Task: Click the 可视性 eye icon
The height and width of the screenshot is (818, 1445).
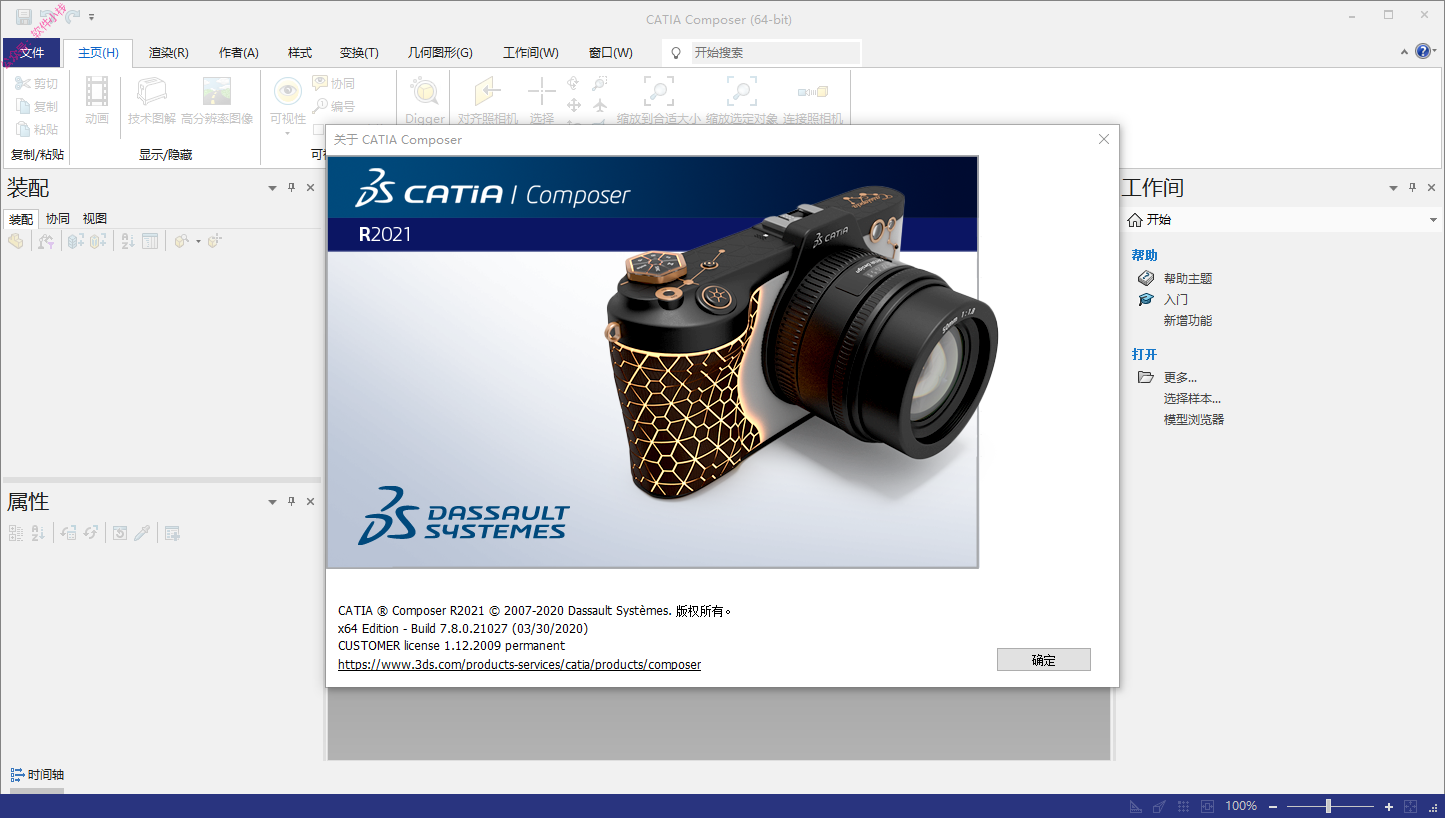Action: [x=288, y=93]
